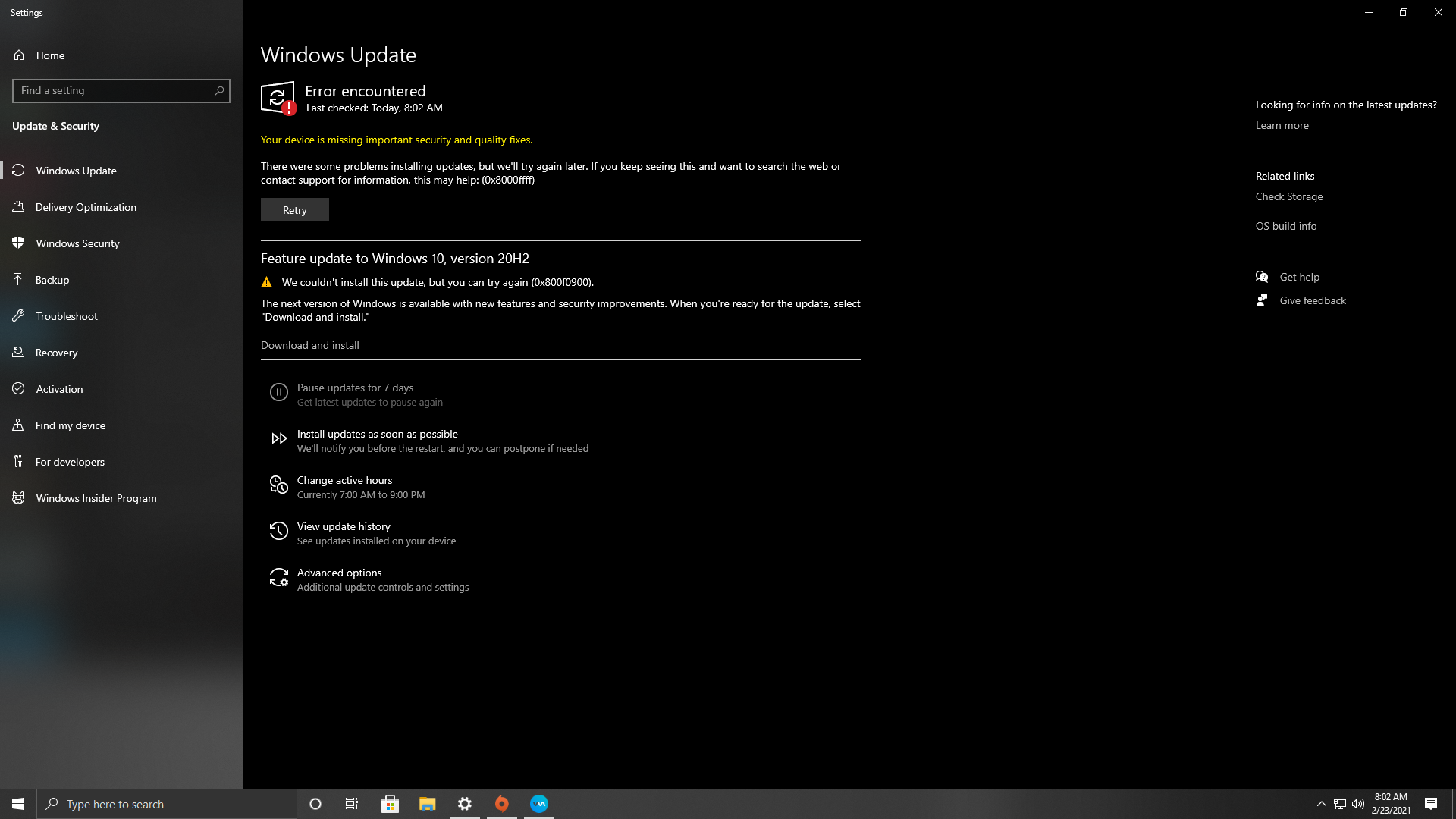Click the Recovery icon in the sidebar

[x=19, y=353]
